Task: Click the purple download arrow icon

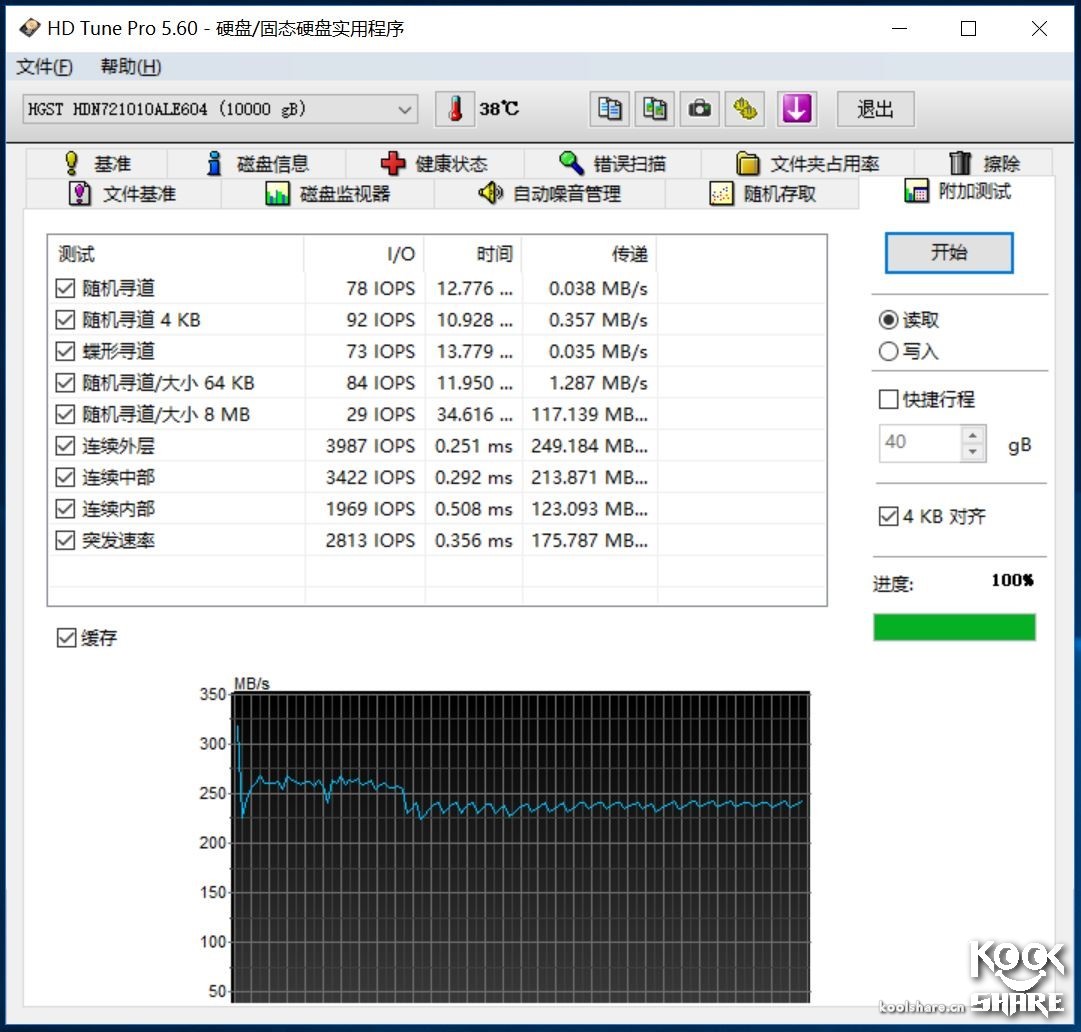Action: [796, 109]
